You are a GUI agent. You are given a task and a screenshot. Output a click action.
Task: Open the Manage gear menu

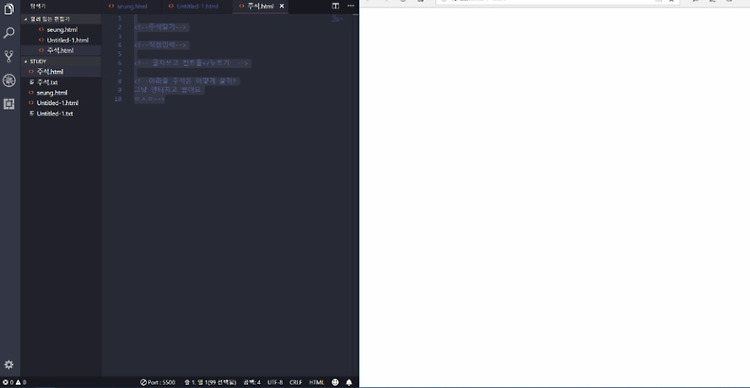[9, 365]
